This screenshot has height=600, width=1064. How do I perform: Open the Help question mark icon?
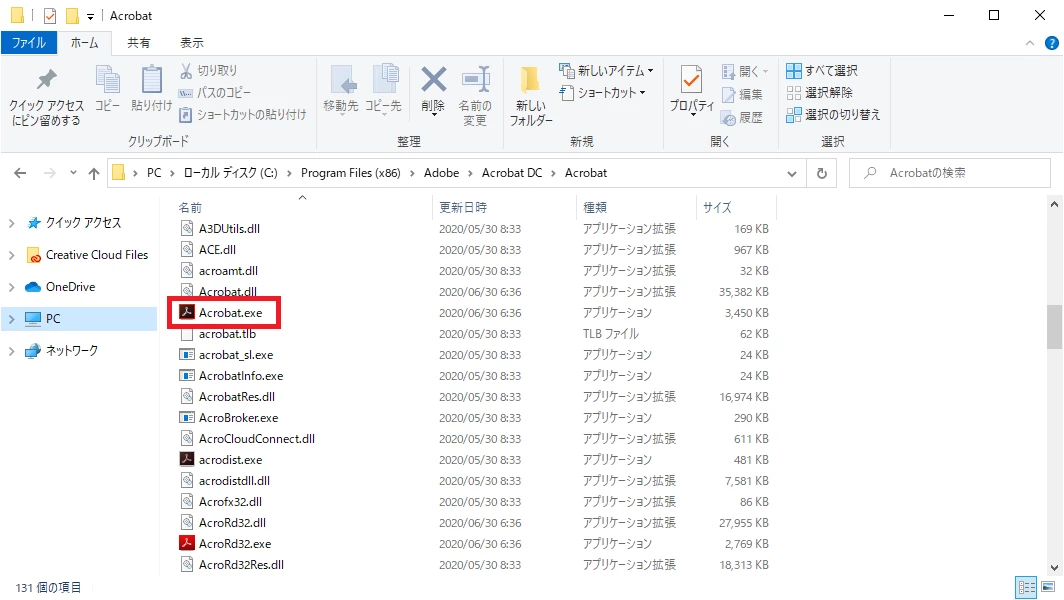1051,43
